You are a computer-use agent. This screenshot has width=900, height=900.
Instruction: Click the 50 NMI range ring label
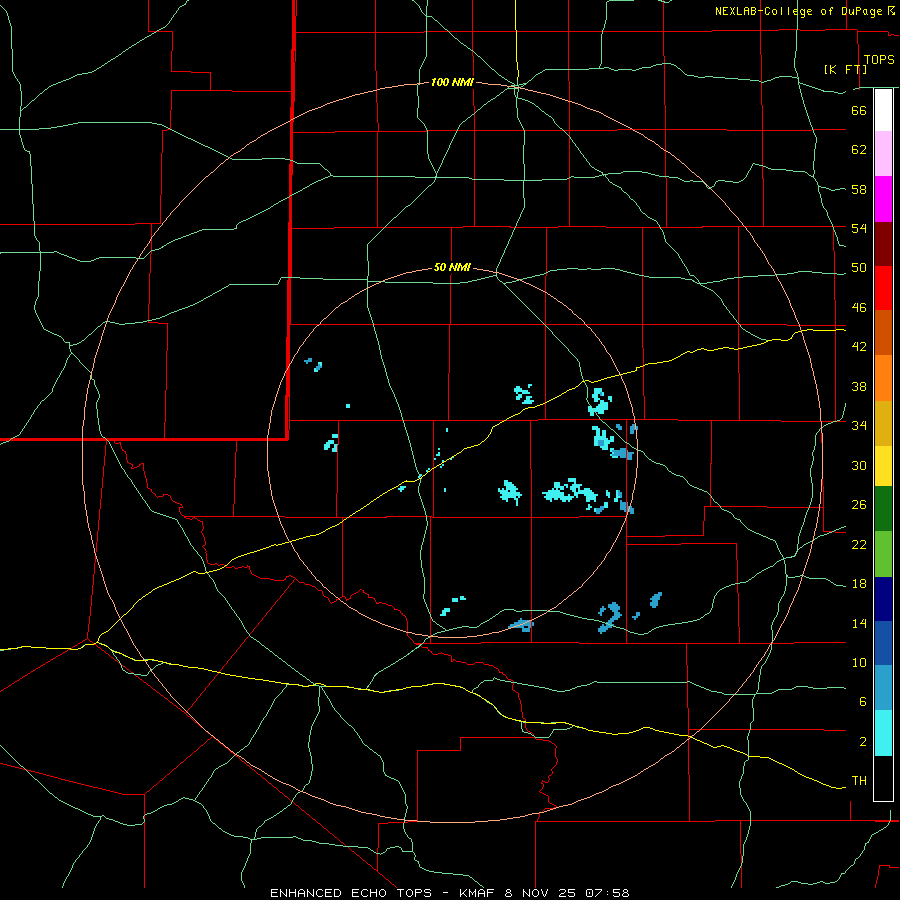pyautogui.click(x=452, y=268)
